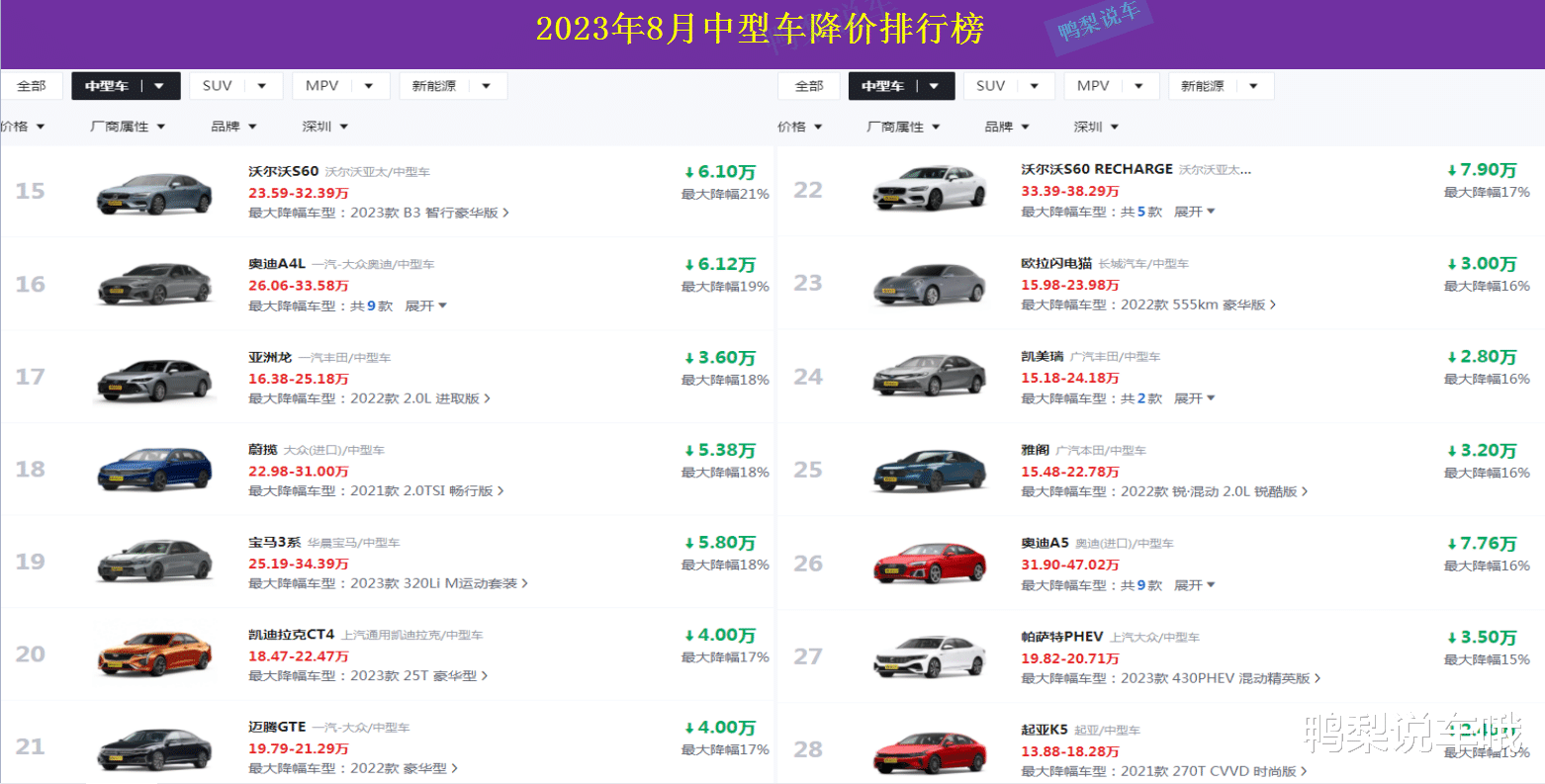Image resolution: width=1545 pixels, height=784 pixels.
Task: Open the left panel 深圳 city selector
Action: pyautogui.click(x=325, y=127)
